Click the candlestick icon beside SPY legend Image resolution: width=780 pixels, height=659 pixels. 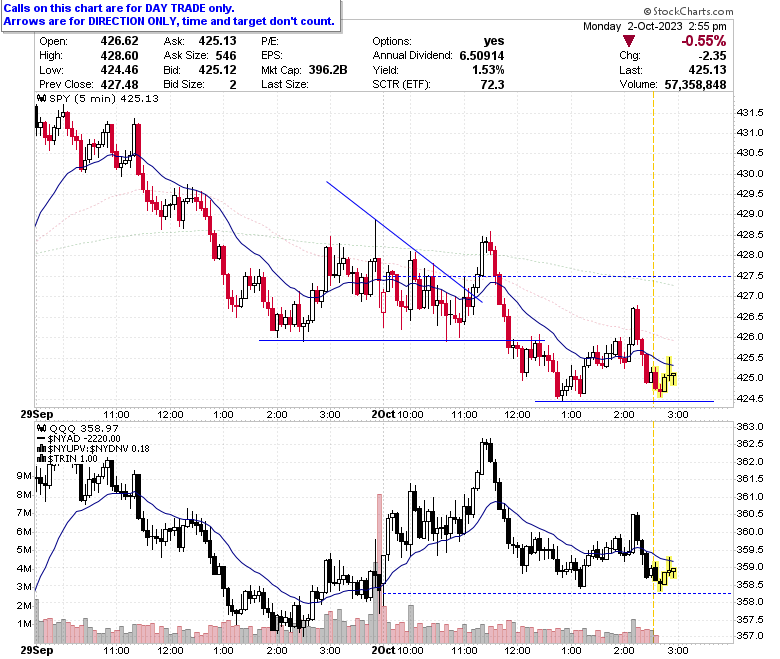41,98
